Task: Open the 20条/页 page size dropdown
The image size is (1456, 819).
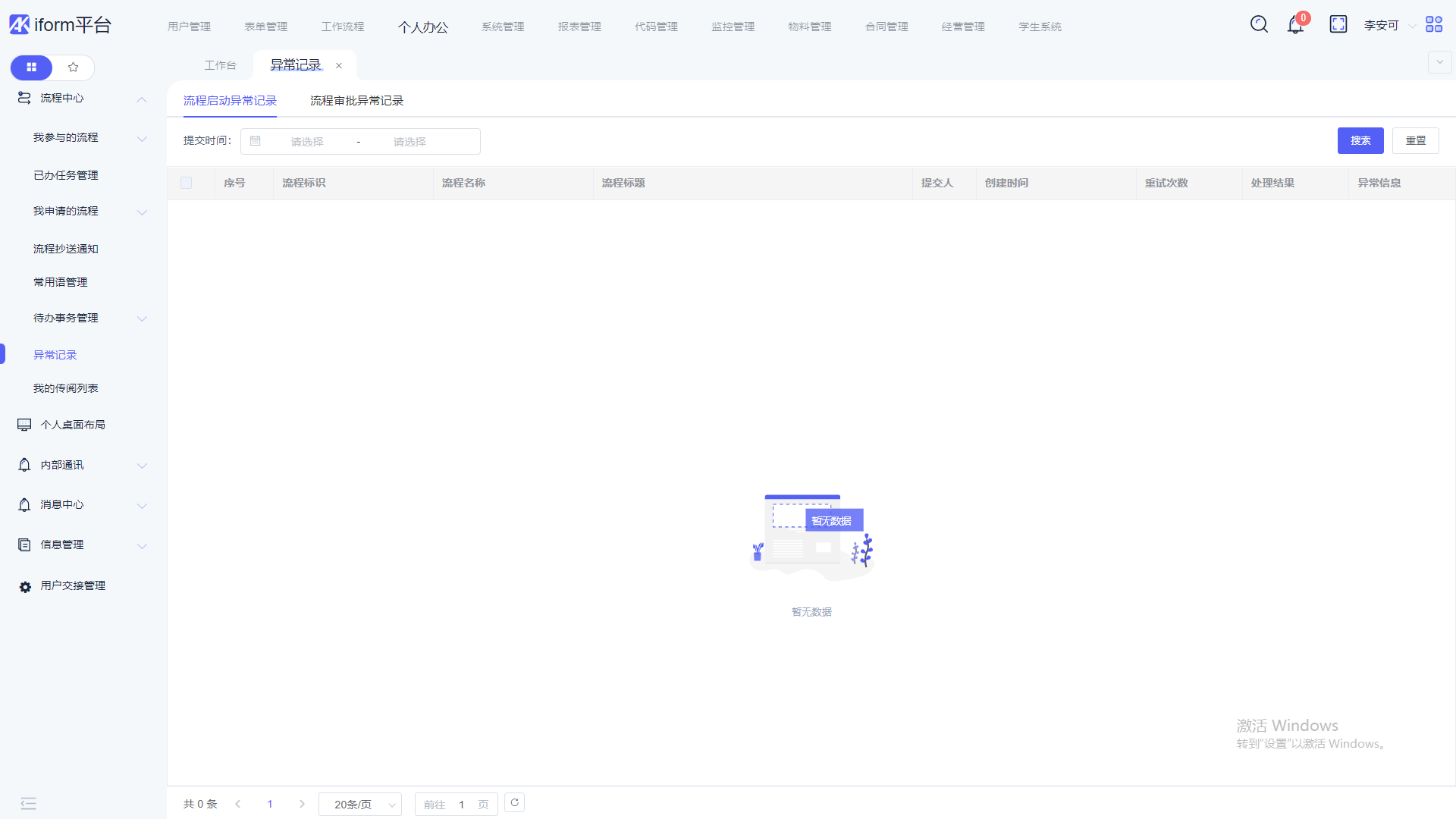Action: click(x=360, y=805)
